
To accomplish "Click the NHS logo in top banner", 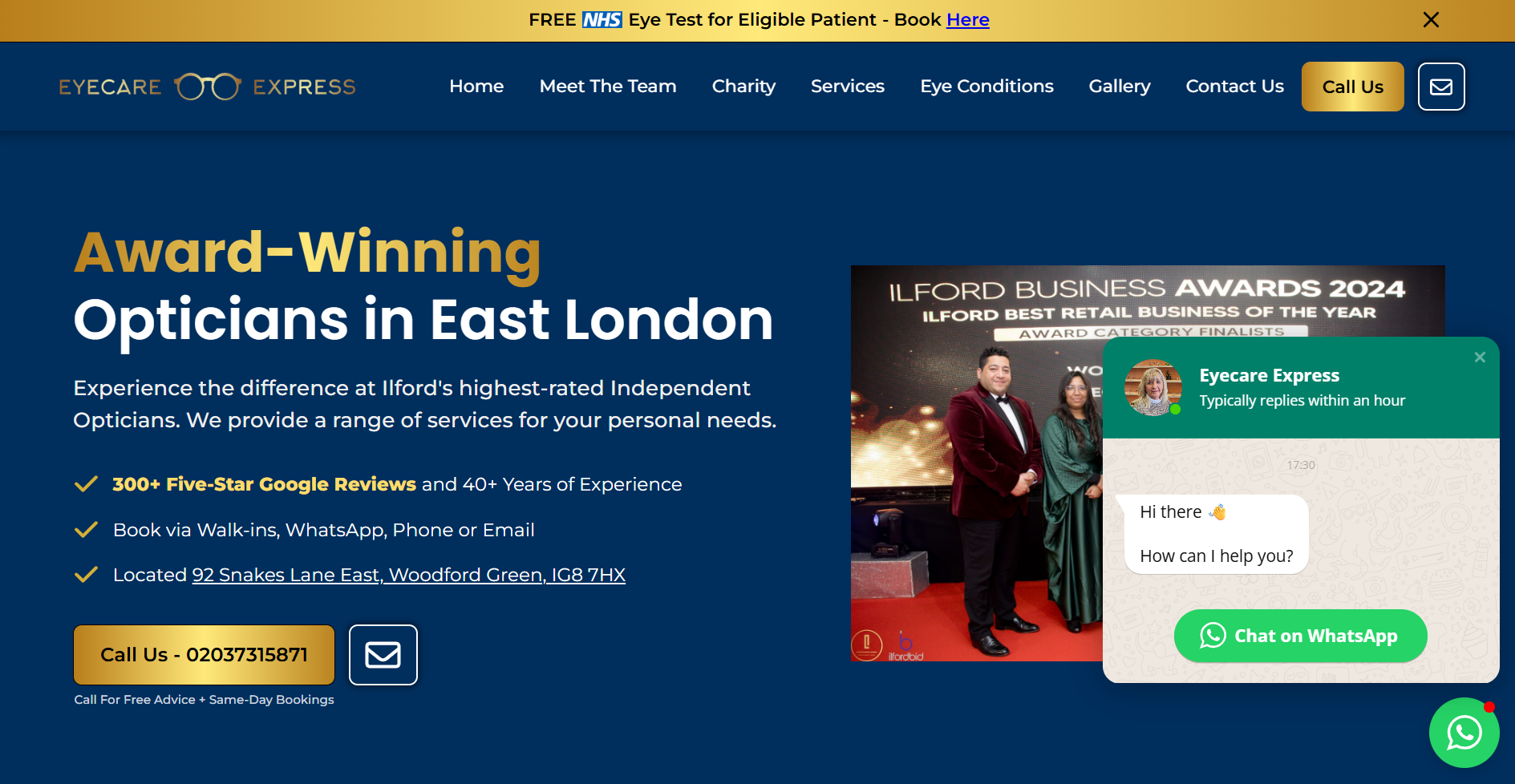I will 602,19.
